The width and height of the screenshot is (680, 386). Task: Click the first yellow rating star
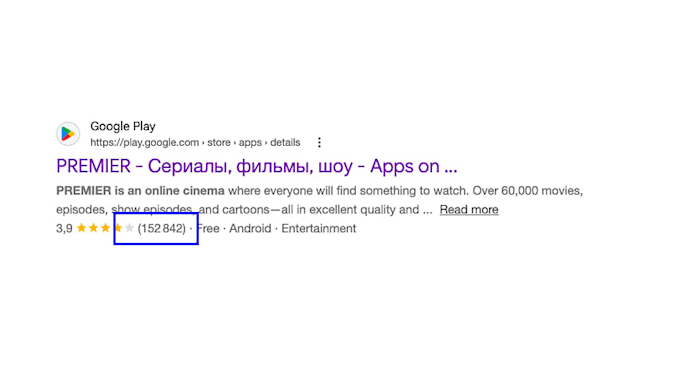tap(81, 228)
